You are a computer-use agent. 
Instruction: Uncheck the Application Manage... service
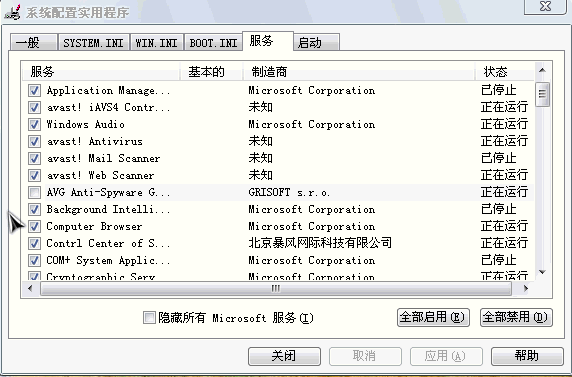[x=34, y=90]
